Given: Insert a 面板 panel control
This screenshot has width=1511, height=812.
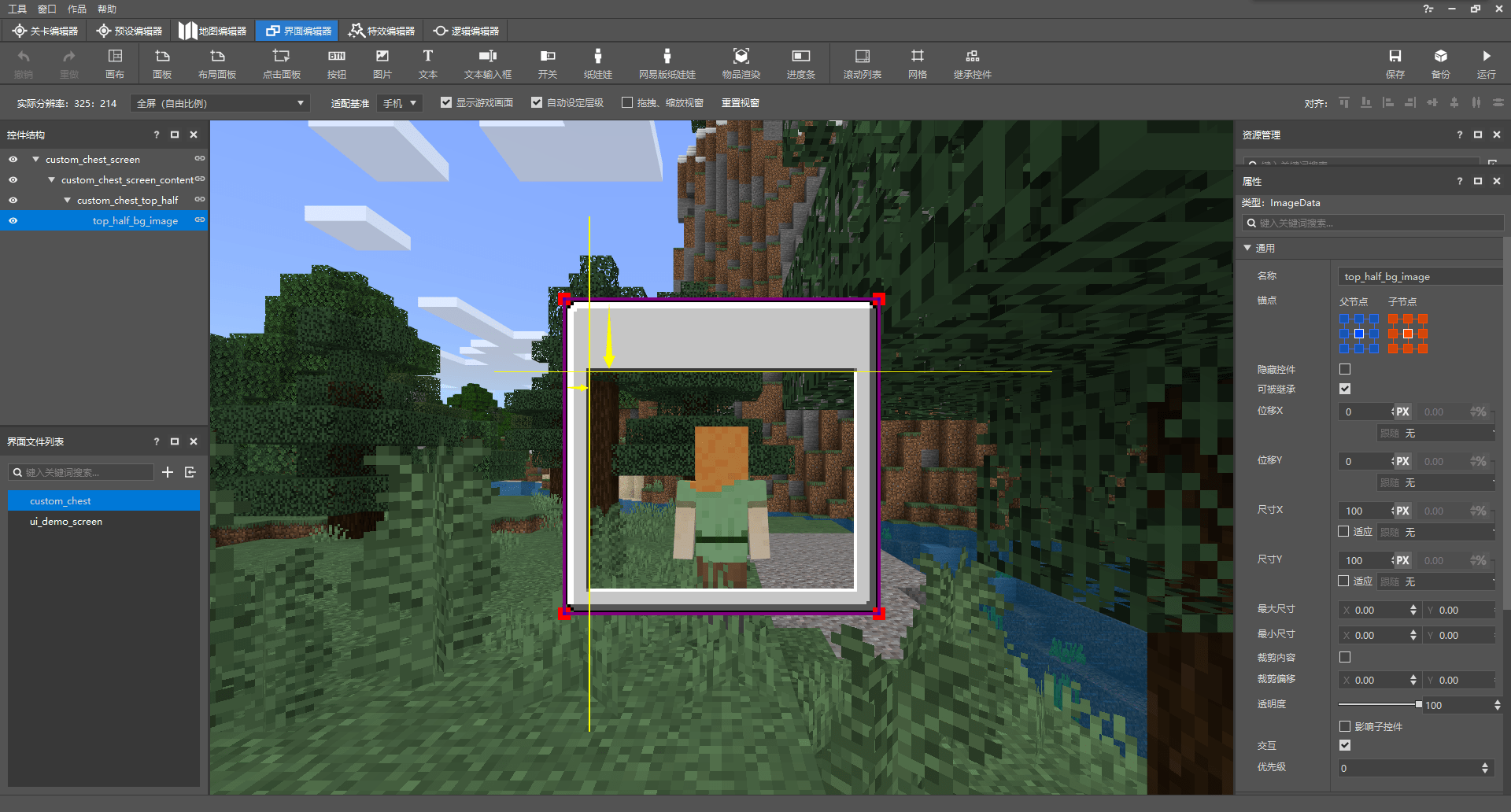Looking at the screenshot, I should pos(162,63).
